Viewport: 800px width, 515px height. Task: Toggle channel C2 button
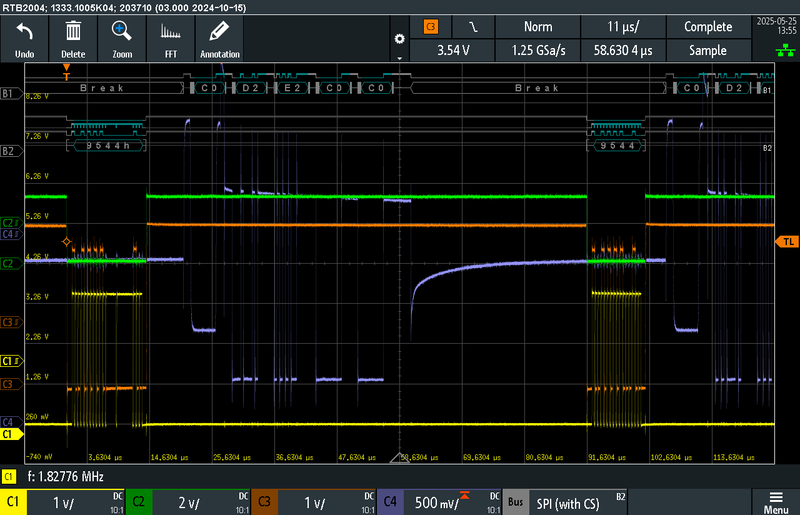tap(139, 502)
